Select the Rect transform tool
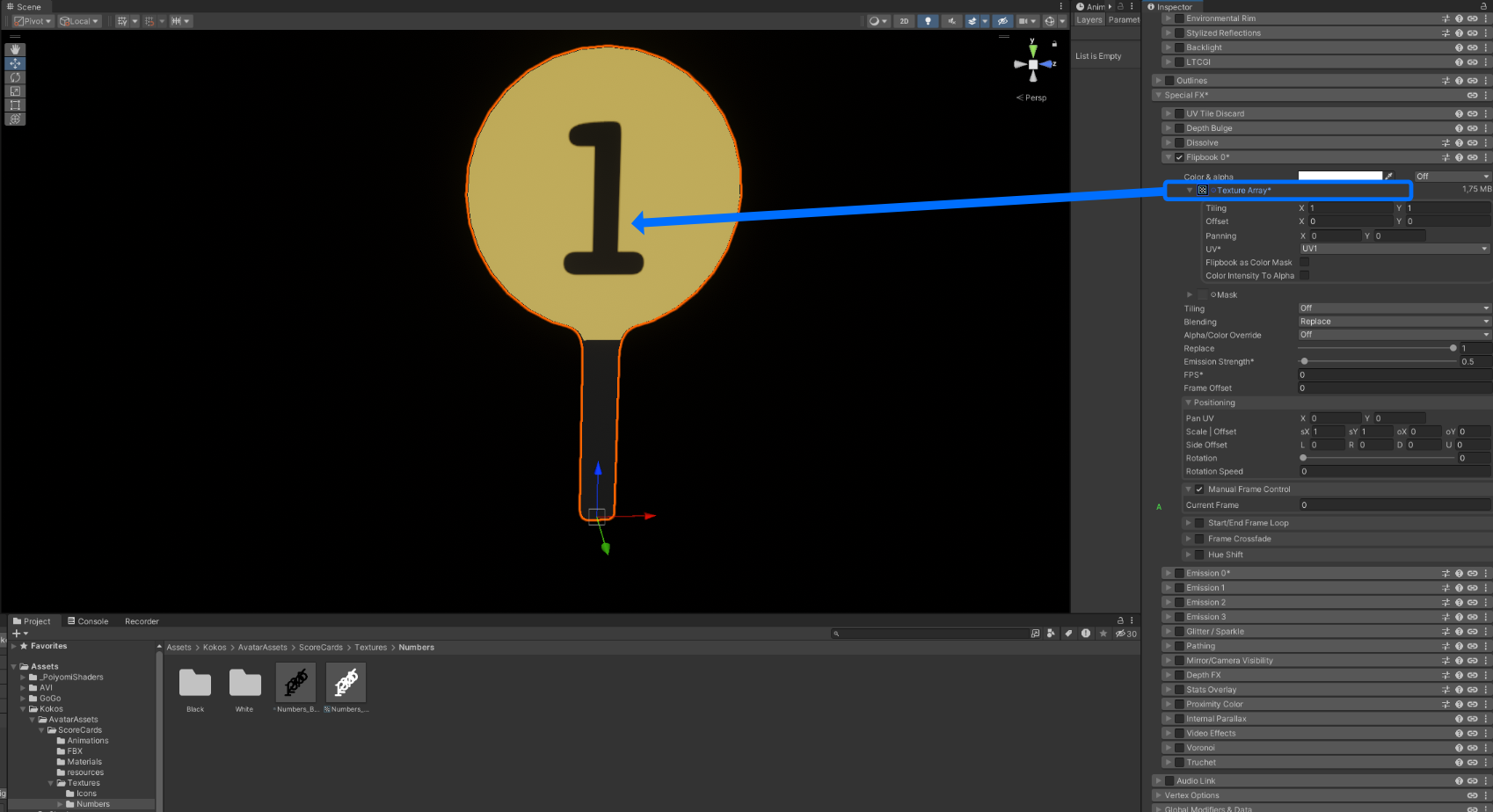The height and width of the screenshot is (812, 1493). pyautogui.click(x=15, y=105)
